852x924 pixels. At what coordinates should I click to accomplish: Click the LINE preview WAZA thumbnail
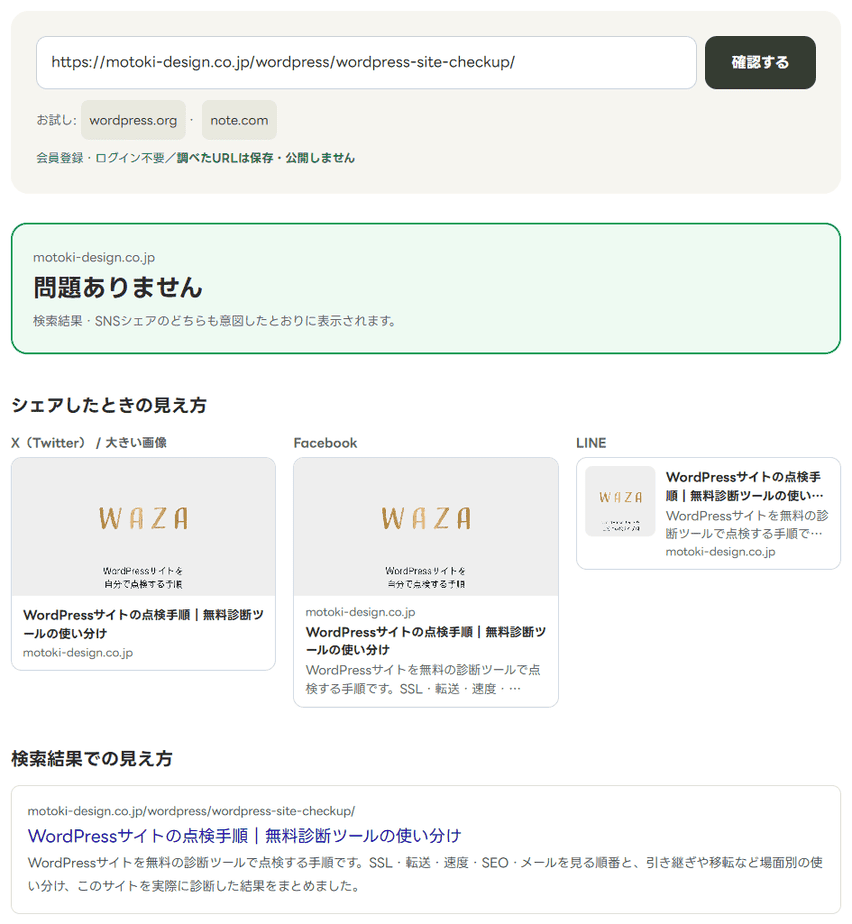pos(620,501)
